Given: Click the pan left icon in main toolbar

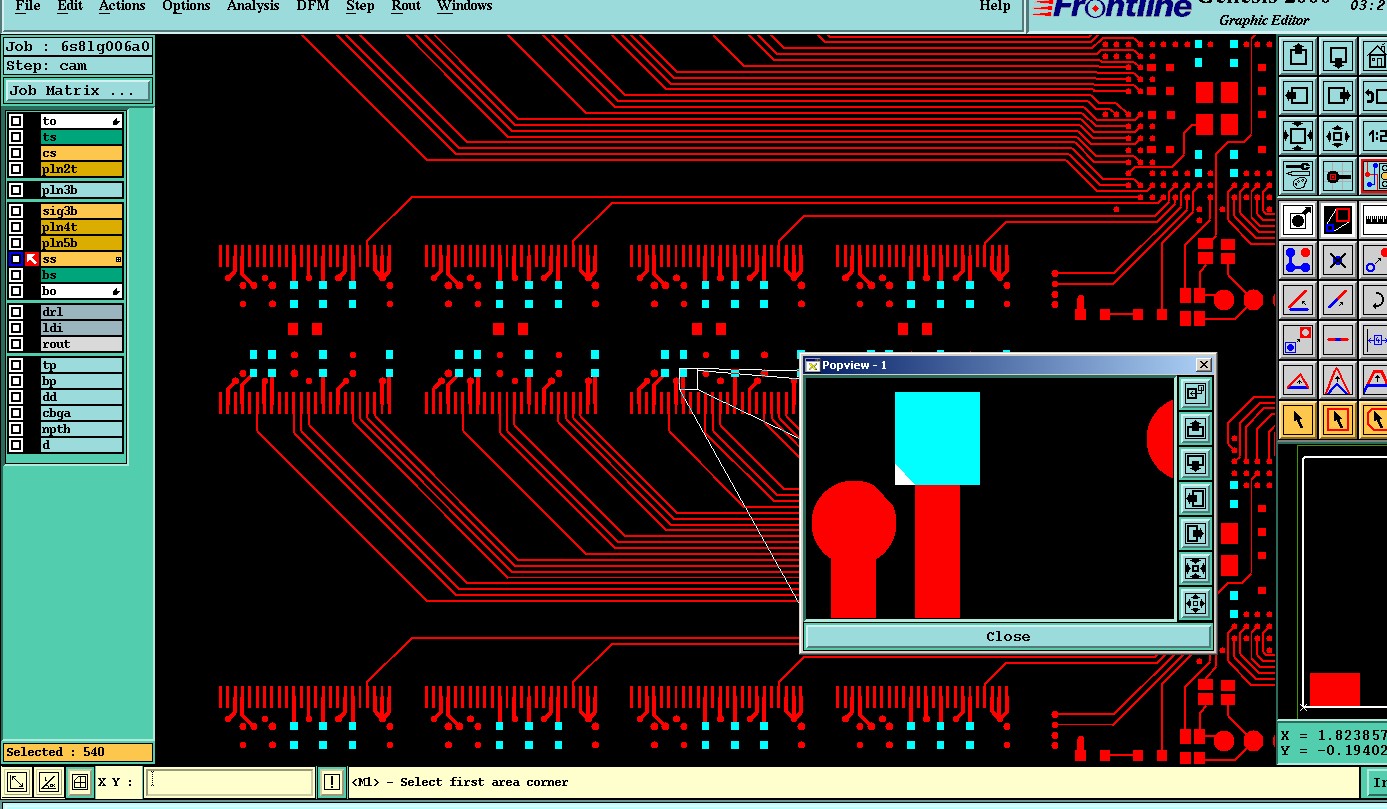Looking at the screenshot, I should pos(1298,96).
